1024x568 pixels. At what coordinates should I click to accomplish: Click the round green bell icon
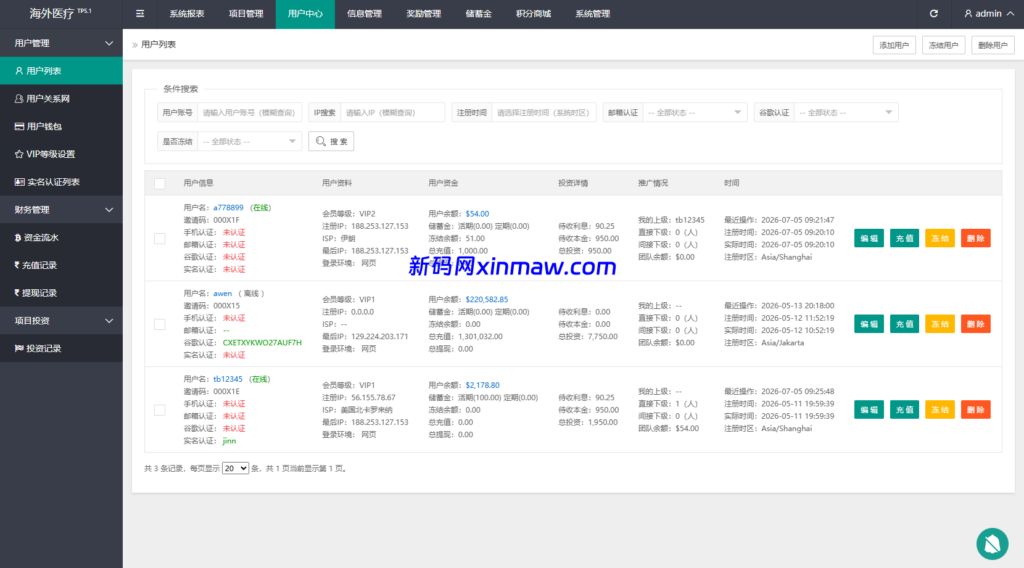992,544
